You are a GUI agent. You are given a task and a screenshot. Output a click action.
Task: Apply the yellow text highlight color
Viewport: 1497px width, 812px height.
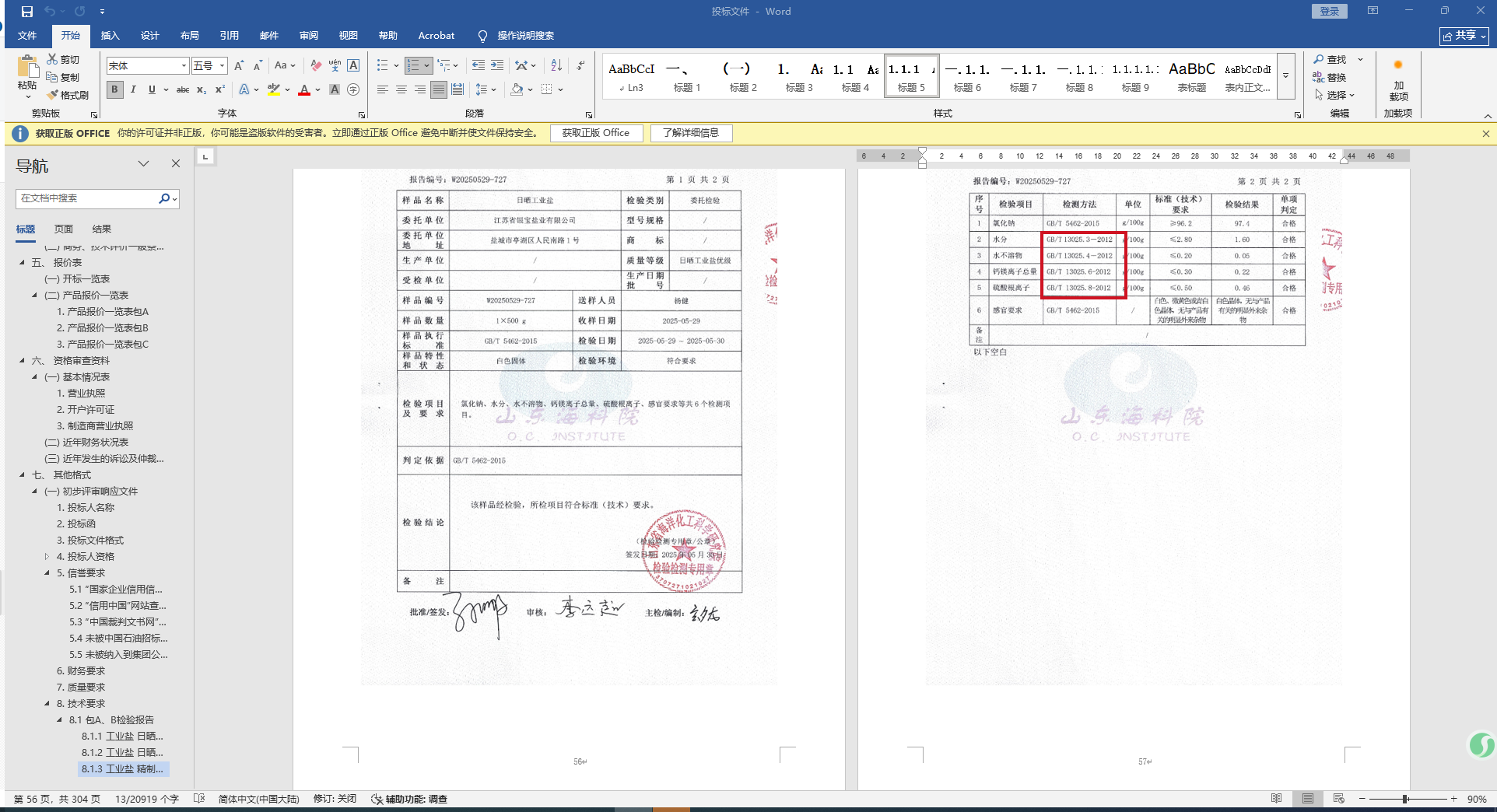click(x=274, y=90)
